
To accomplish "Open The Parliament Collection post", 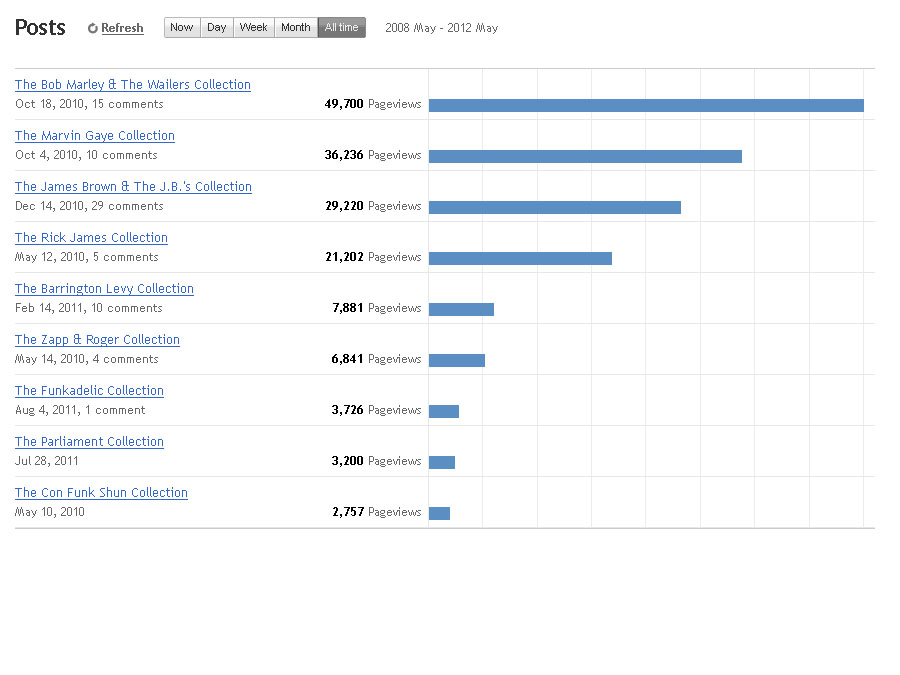I will (90, 442).
